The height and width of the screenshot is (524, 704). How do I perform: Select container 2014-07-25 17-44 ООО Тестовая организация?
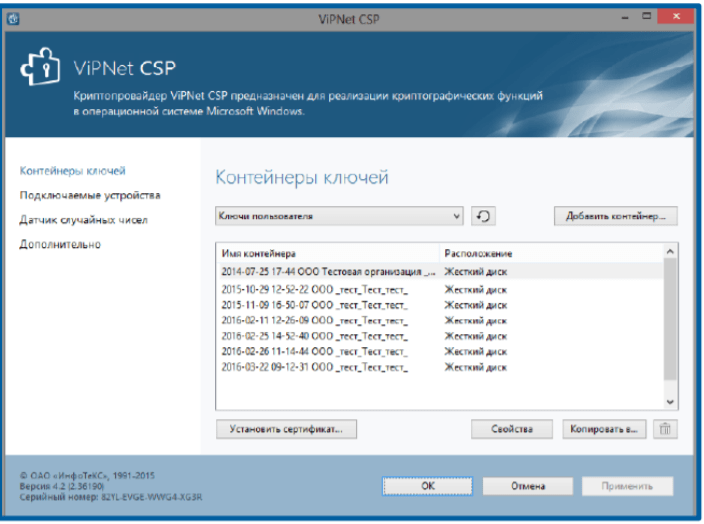(x=440, y=272)
